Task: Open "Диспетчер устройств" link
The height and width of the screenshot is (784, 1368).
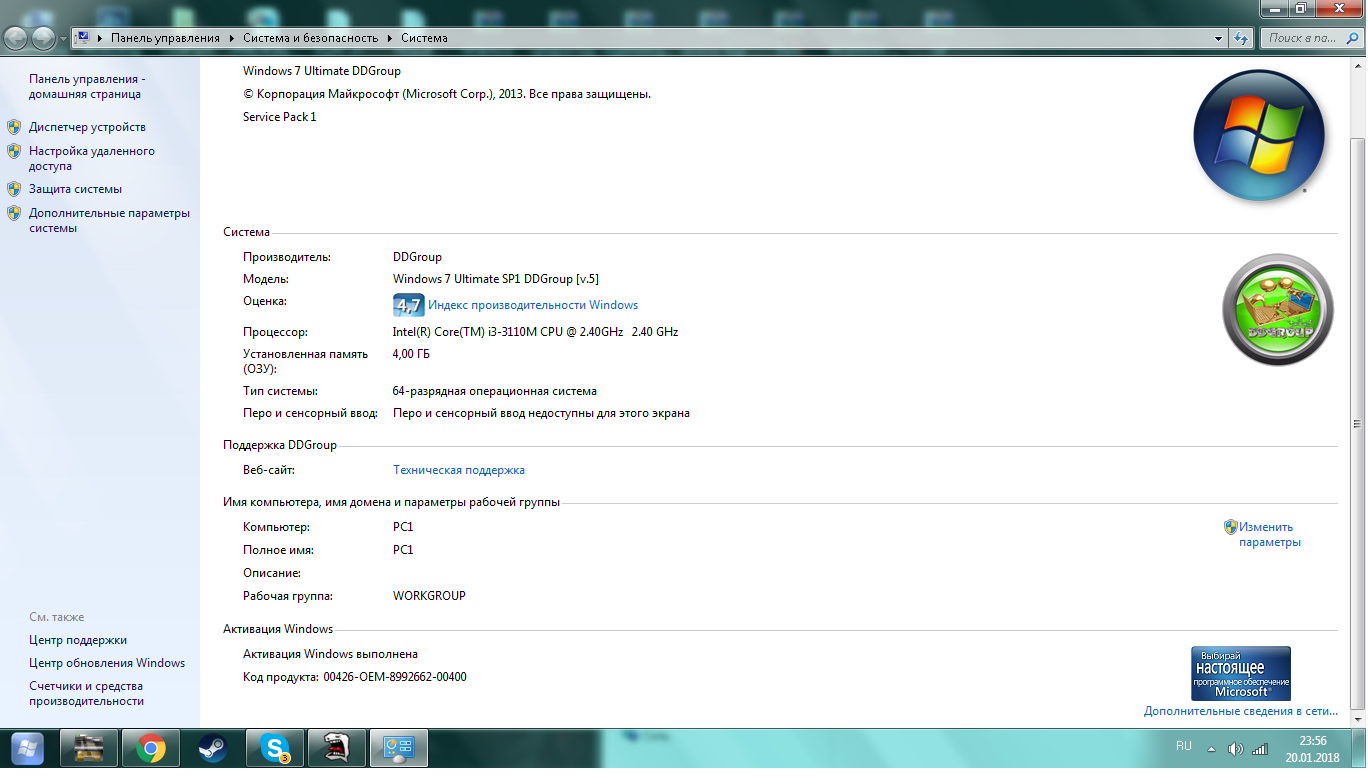Action: 87,127
